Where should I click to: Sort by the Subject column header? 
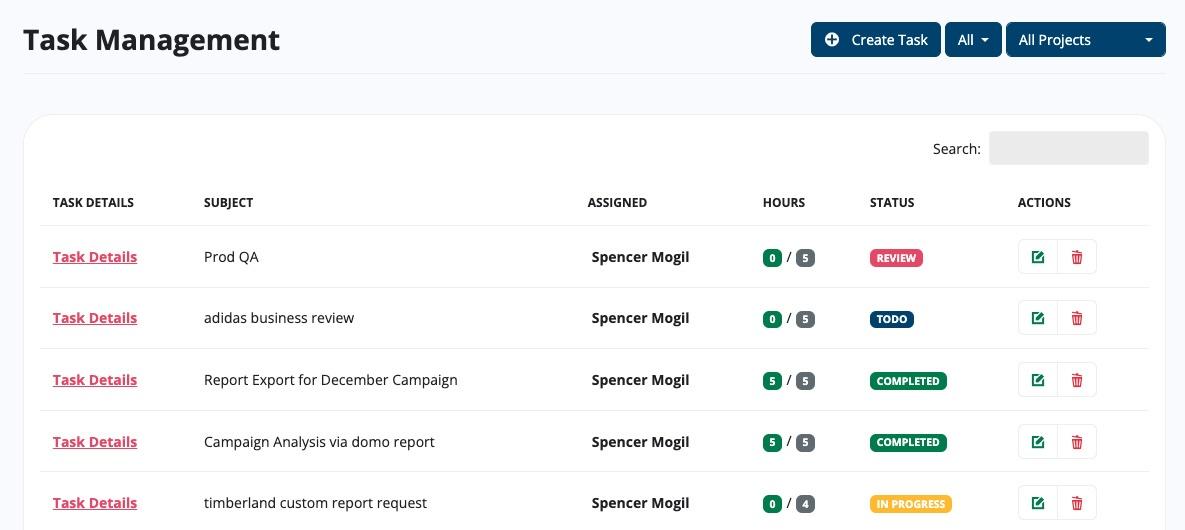[228, 203]
